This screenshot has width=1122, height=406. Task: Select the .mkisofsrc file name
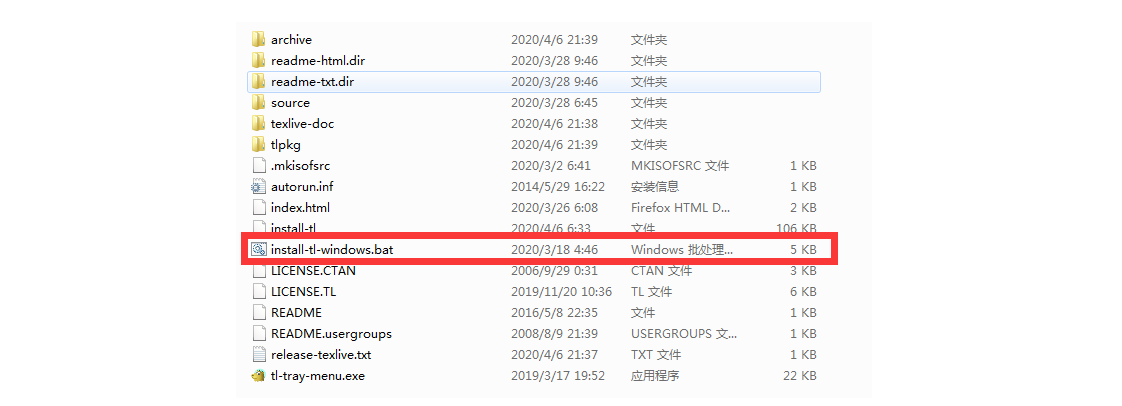[x=301, y=165]
